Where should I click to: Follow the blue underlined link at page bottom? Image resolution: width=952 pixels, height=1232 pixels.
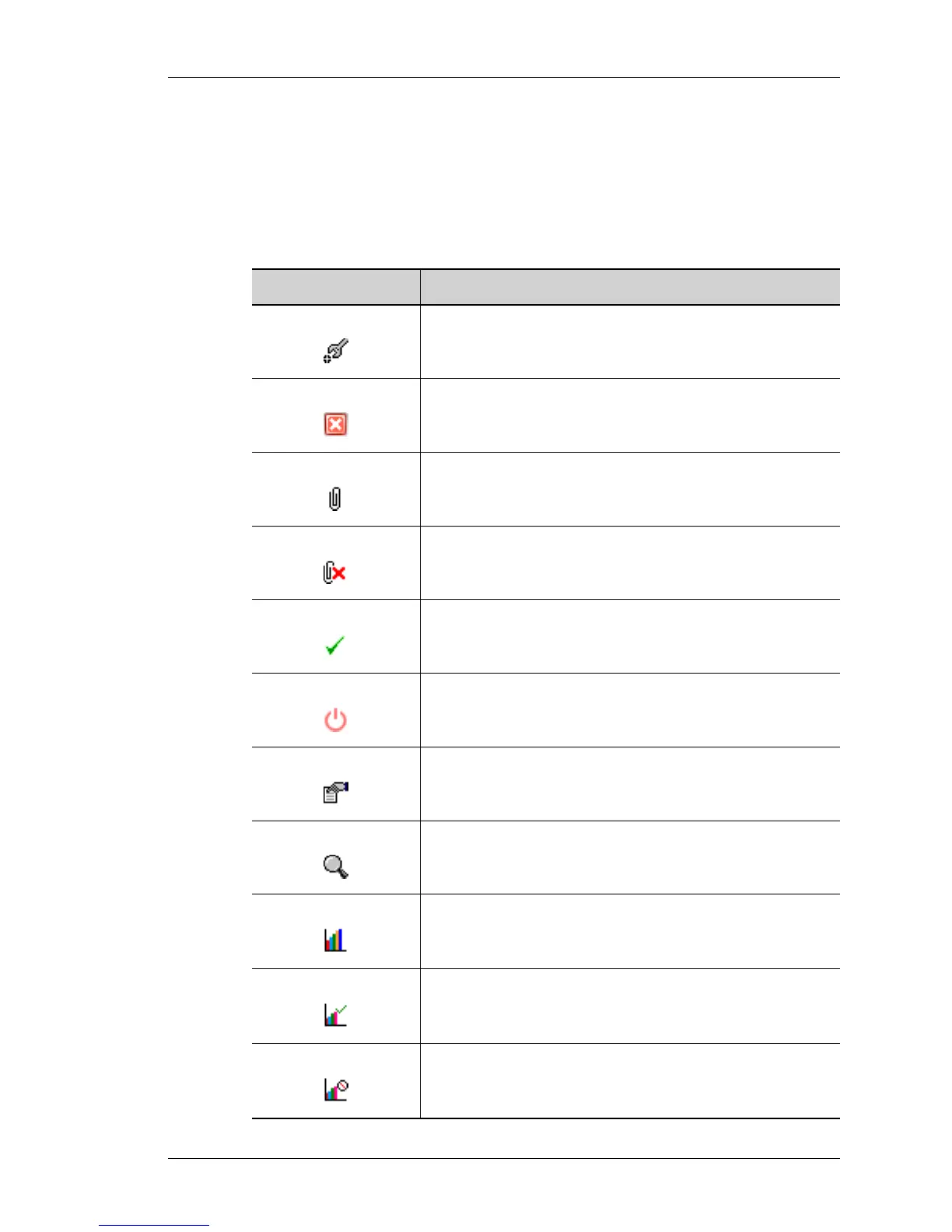coord(154,1224)
